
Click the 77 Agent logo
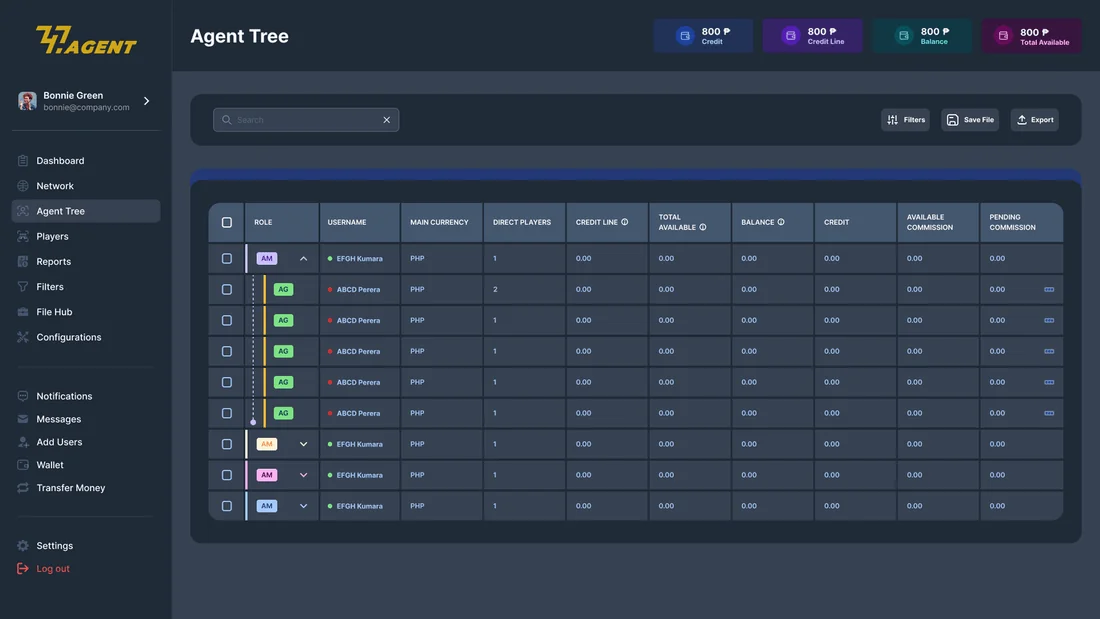point(86,40)
